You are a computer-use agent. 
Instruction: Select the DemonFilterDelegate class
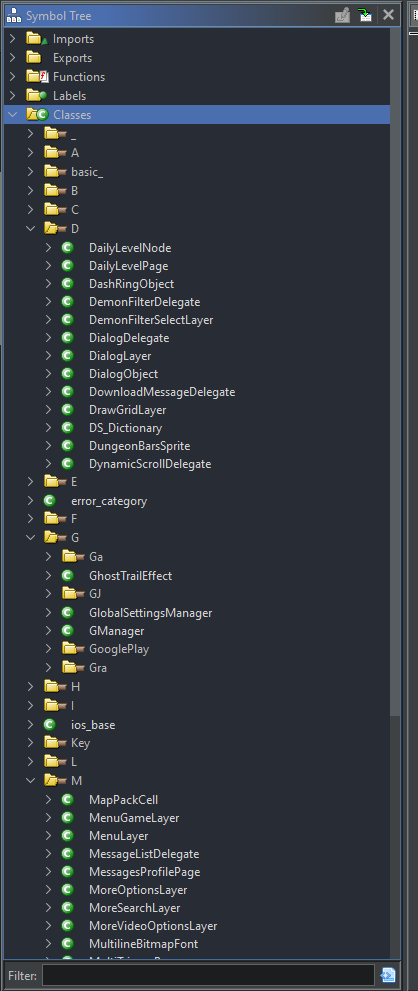pyautogui.click(x=144, y=302)
